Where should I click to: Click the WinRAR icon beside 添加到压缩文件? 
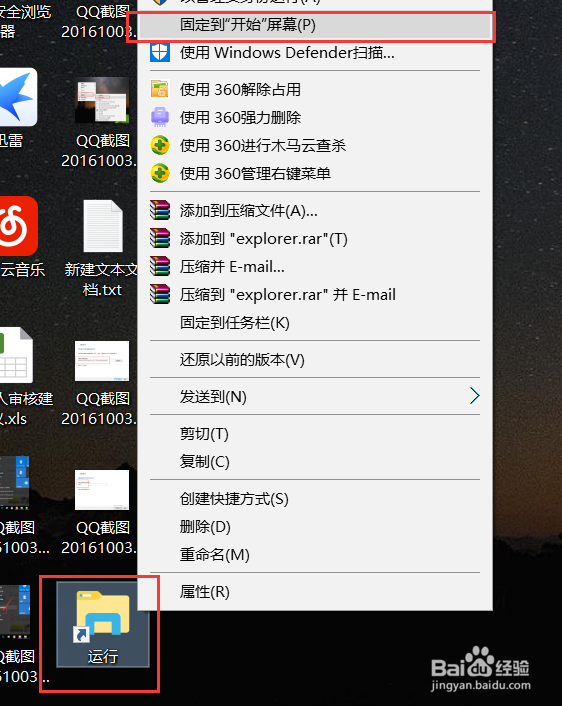[160, 210]
